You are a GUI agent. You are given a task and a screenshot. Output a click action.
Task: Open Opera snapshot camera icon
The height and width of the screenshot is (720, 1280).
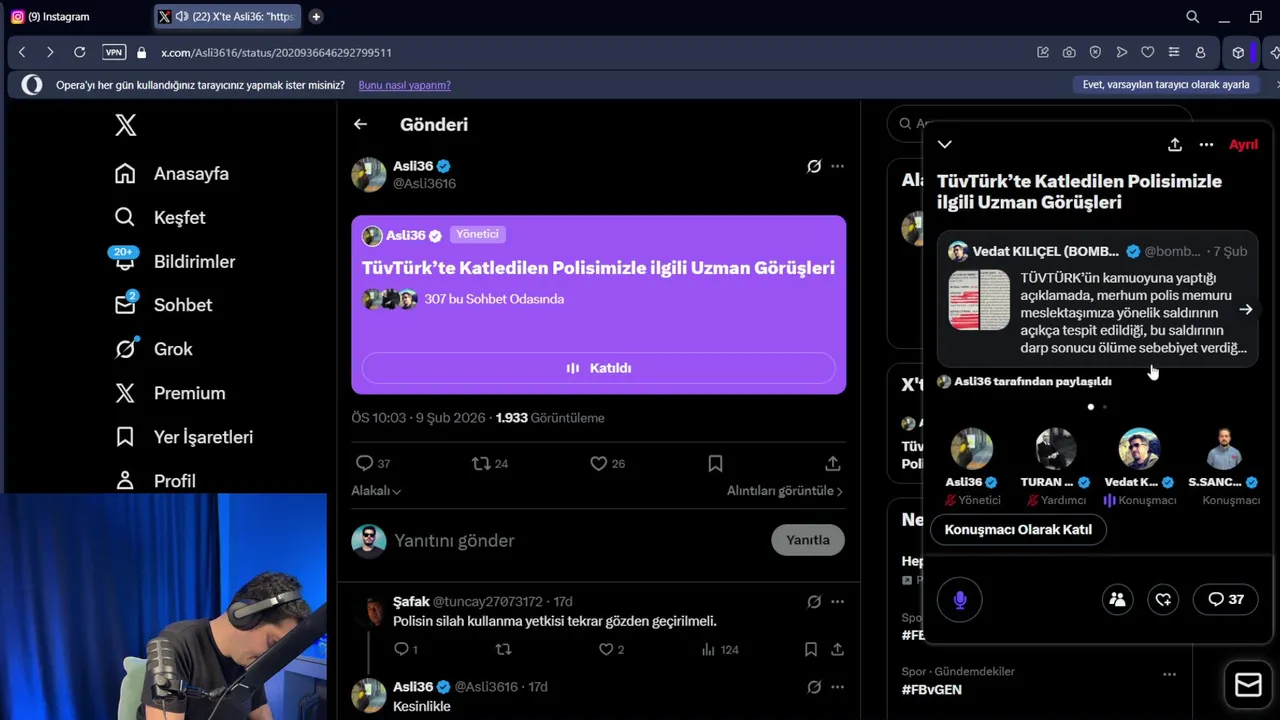coord(1069,52)
